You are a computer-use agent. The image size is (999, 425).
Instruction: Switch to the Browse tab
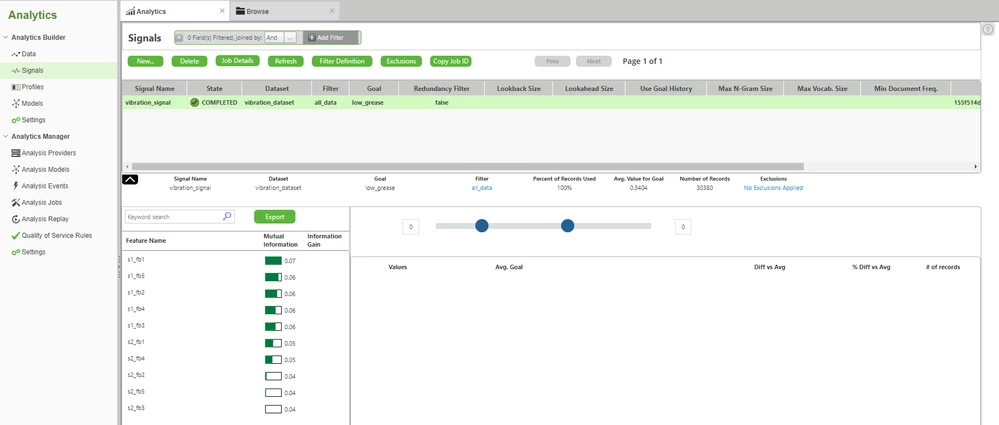284,11
